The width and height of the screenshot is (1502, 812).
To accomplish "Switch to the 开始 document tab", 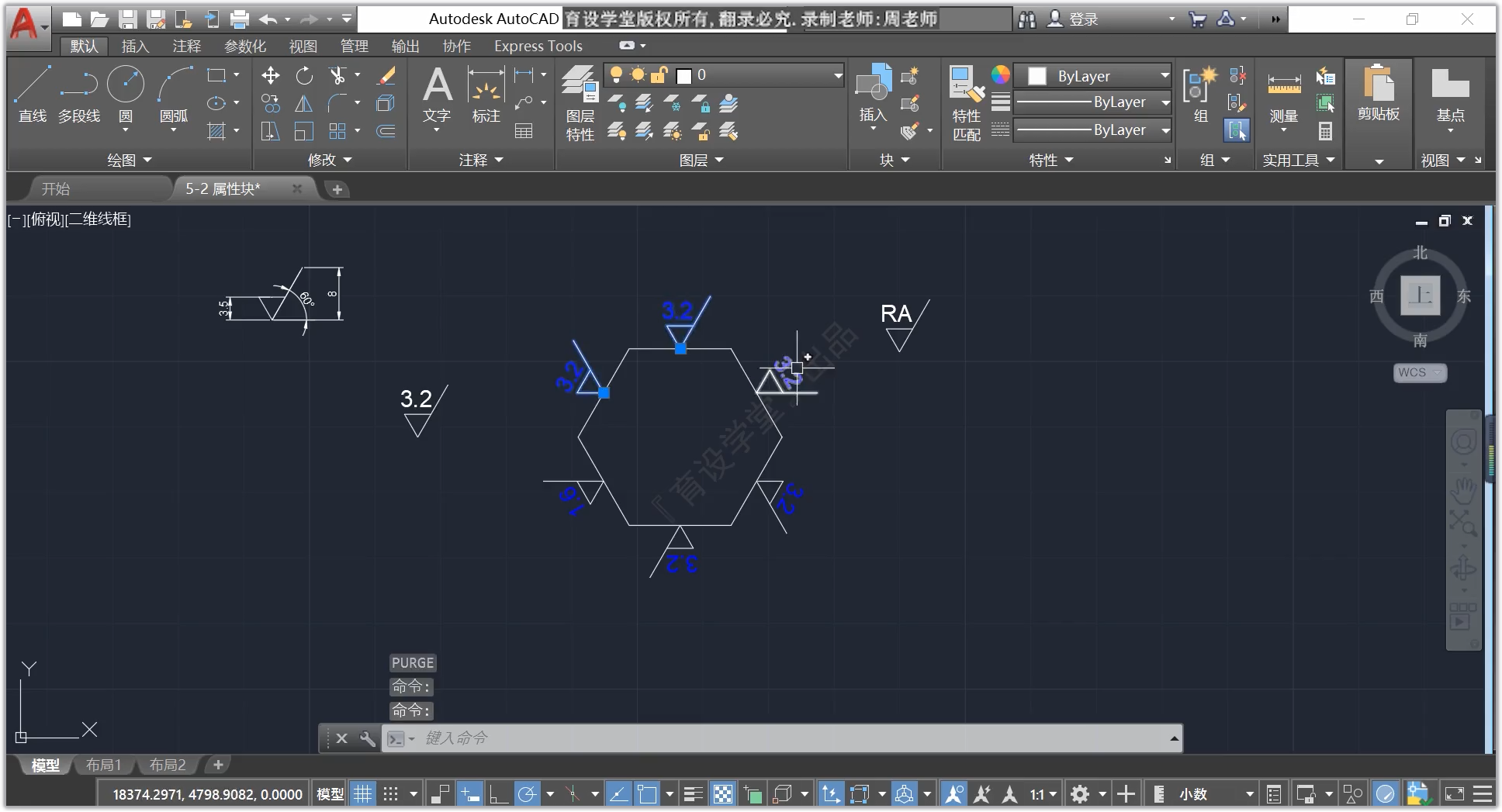I will pyautogui.click(x=56, y=189).
